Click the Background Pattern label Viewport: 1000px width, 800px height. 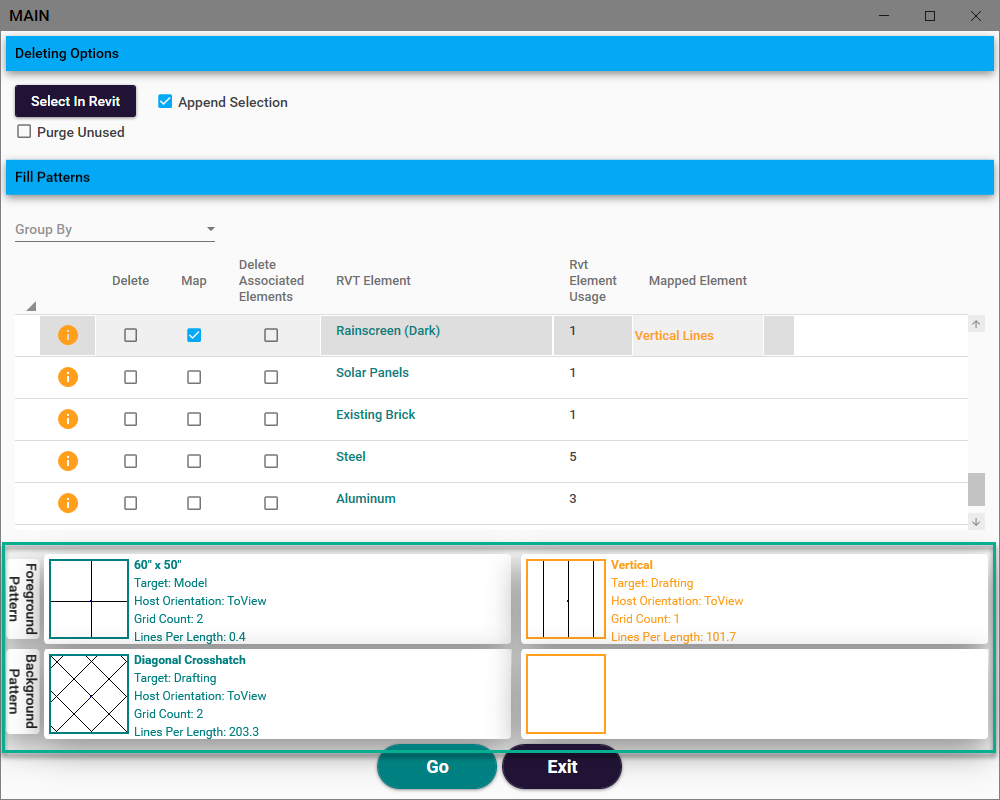(x=23, y=692)
